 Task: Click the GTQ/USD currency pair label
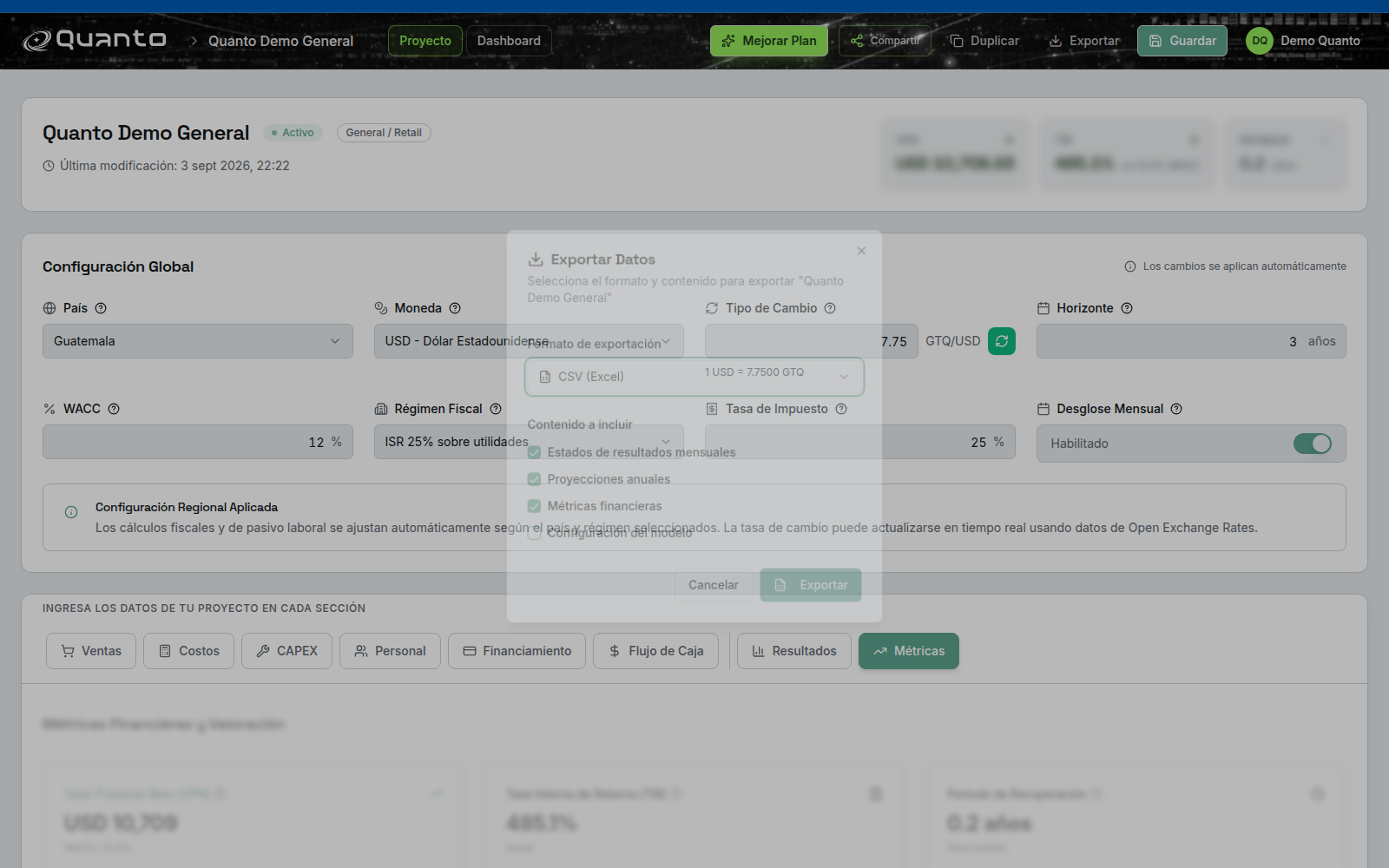[953, 341]
